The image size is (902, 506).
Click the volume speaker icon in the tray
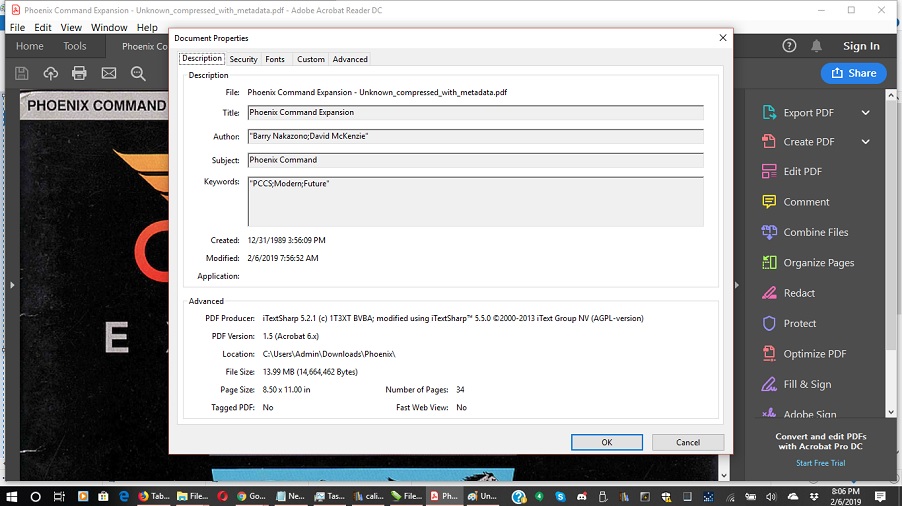pyautogui.click(x=771, y=496)
